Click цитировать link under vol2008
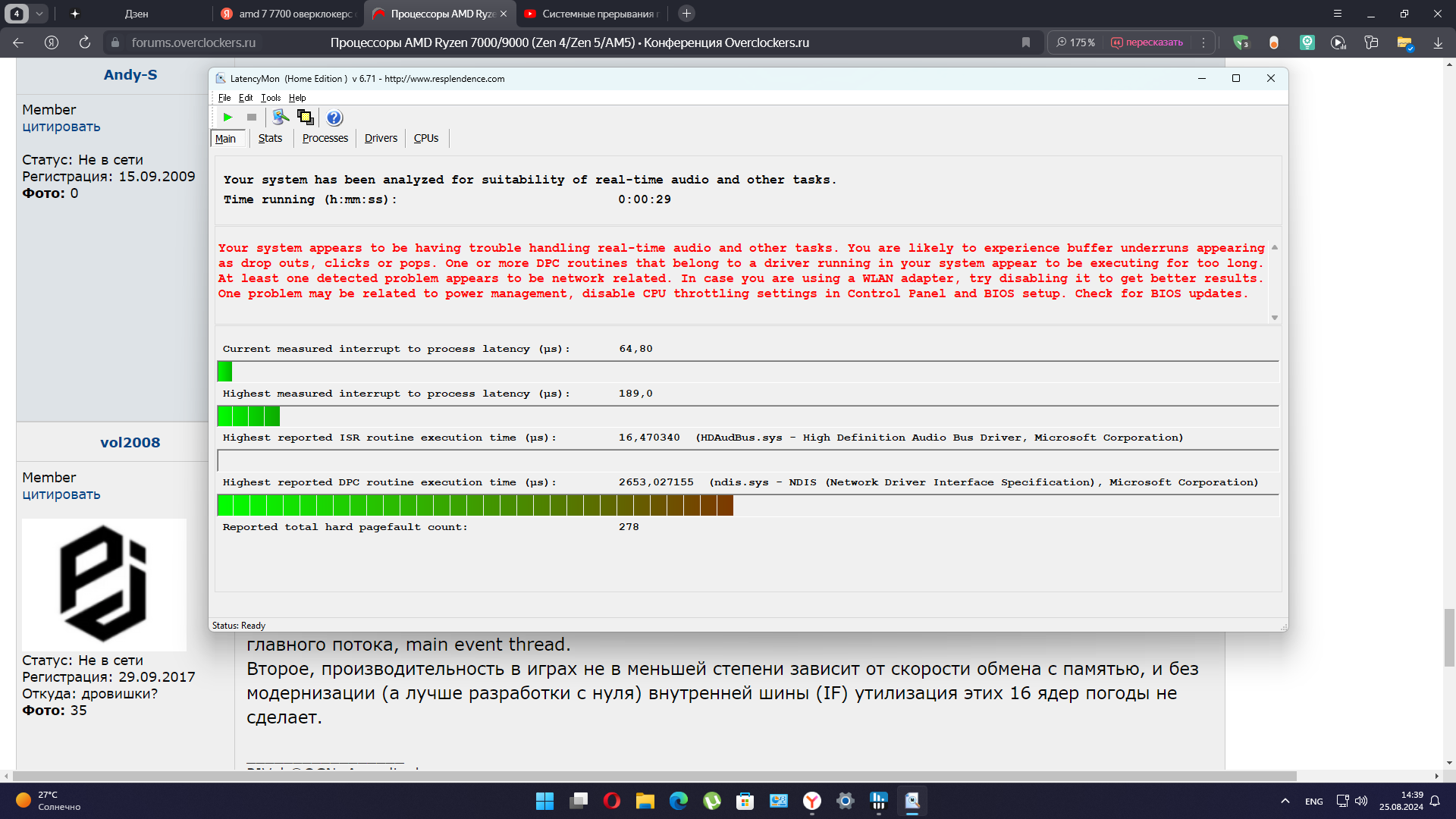The width and height of the screenshot is (1456, 819). [x=61, y=494]
